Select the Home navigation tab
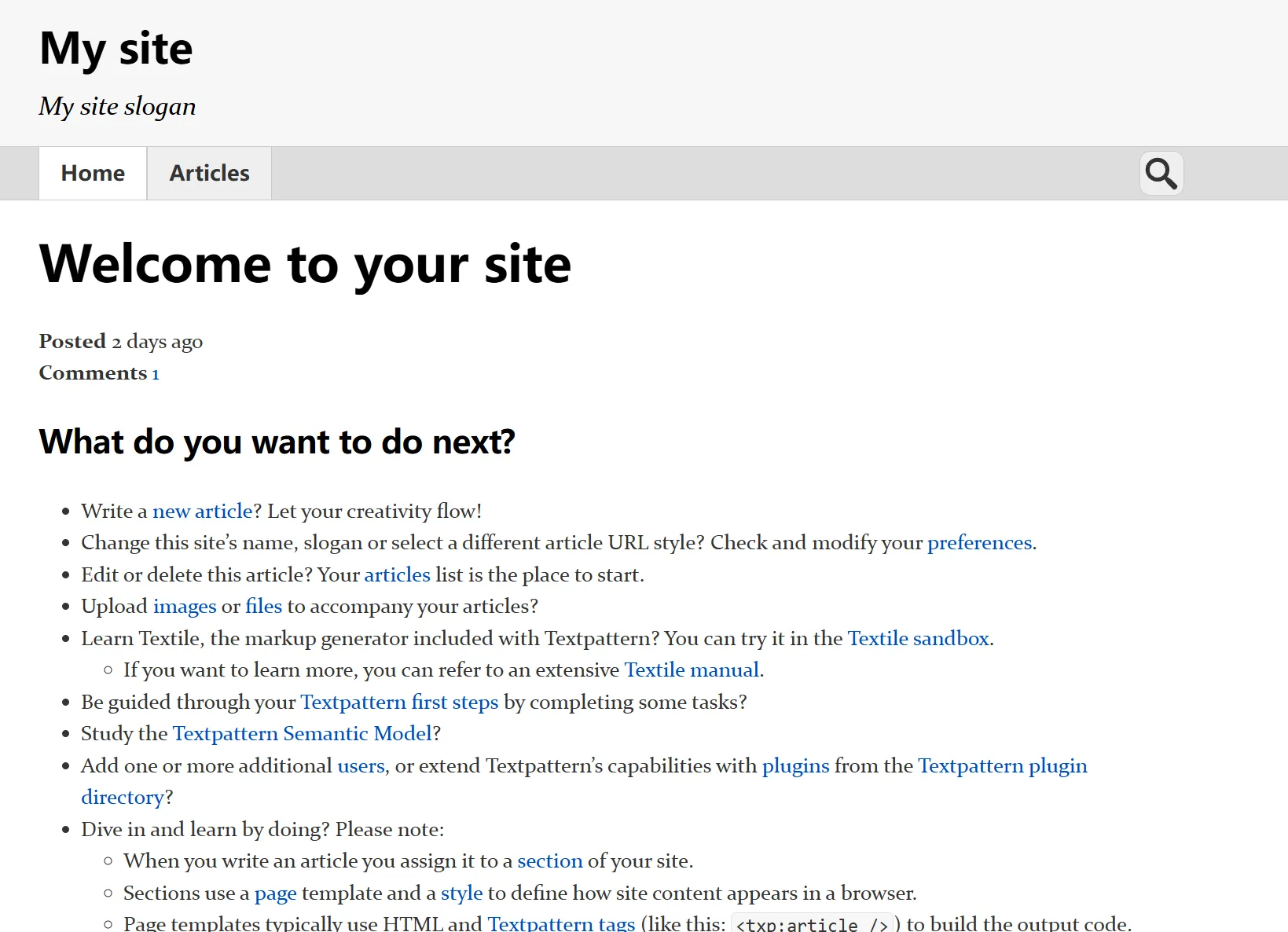 pos(93,173)
